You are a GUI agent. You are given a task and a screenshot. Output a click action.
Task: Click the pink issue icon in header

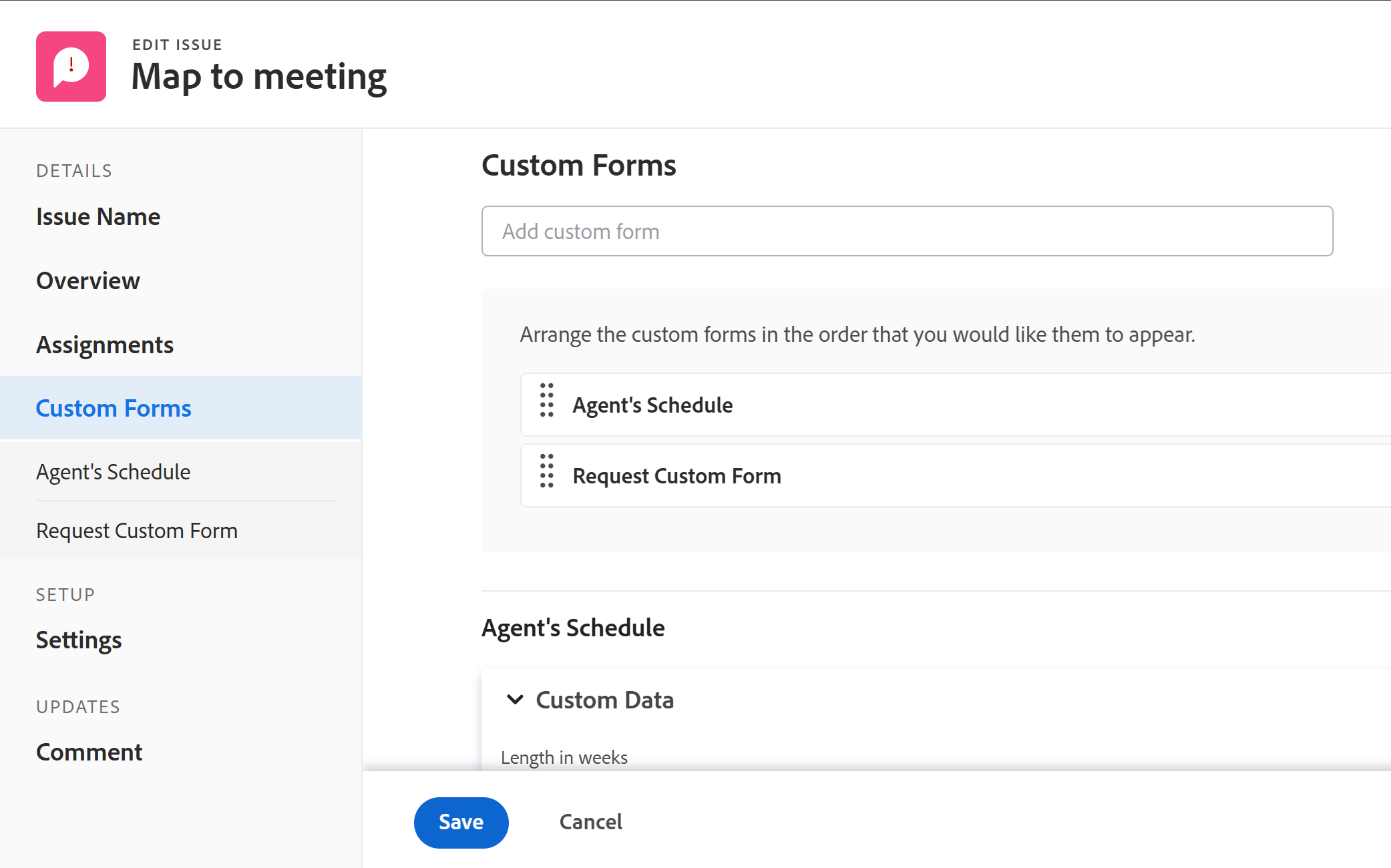coord(71,67)
